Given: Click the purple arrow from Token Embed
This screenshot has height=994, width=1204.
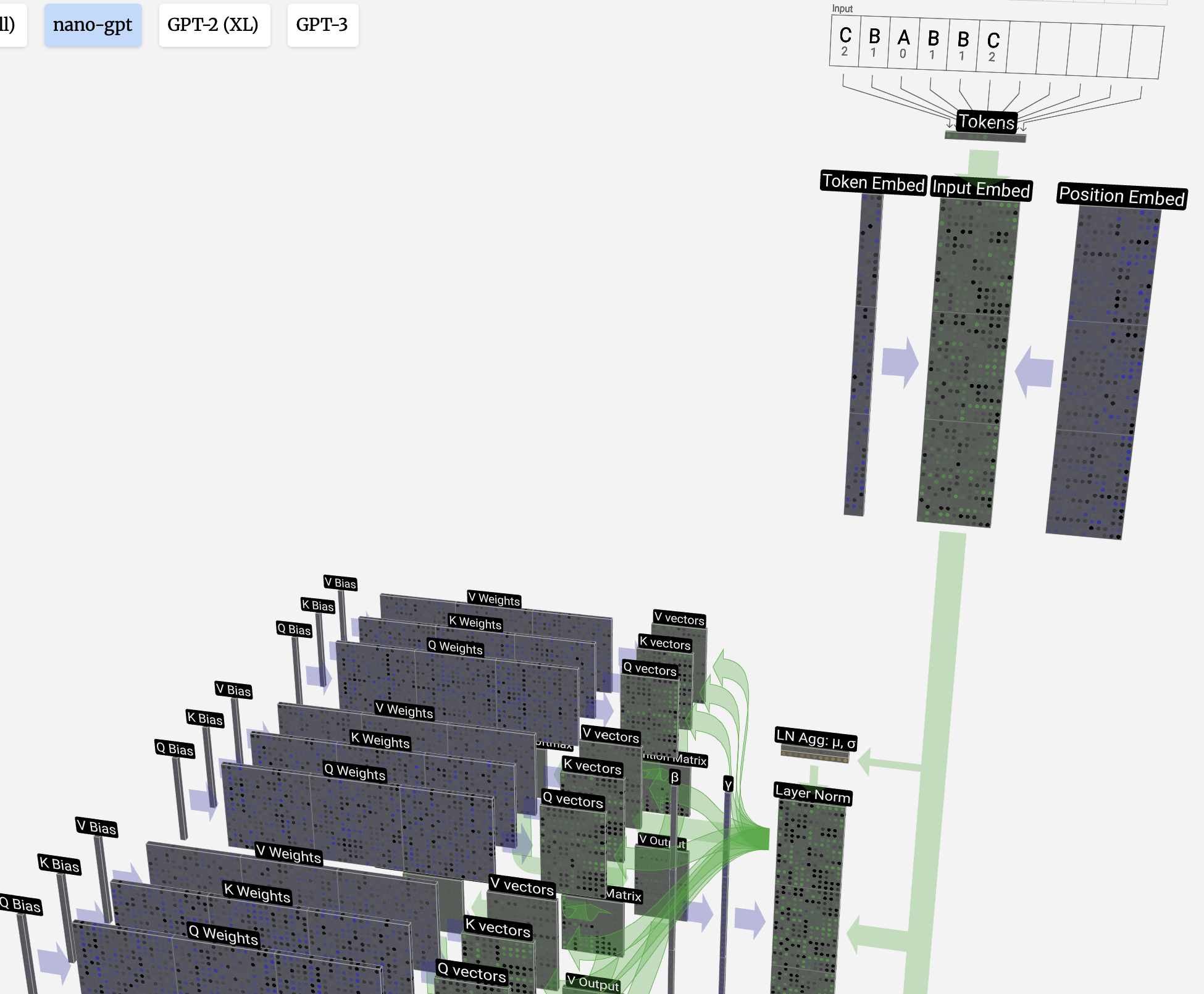Looking at the screenshot, I should (x=900, y=362).
